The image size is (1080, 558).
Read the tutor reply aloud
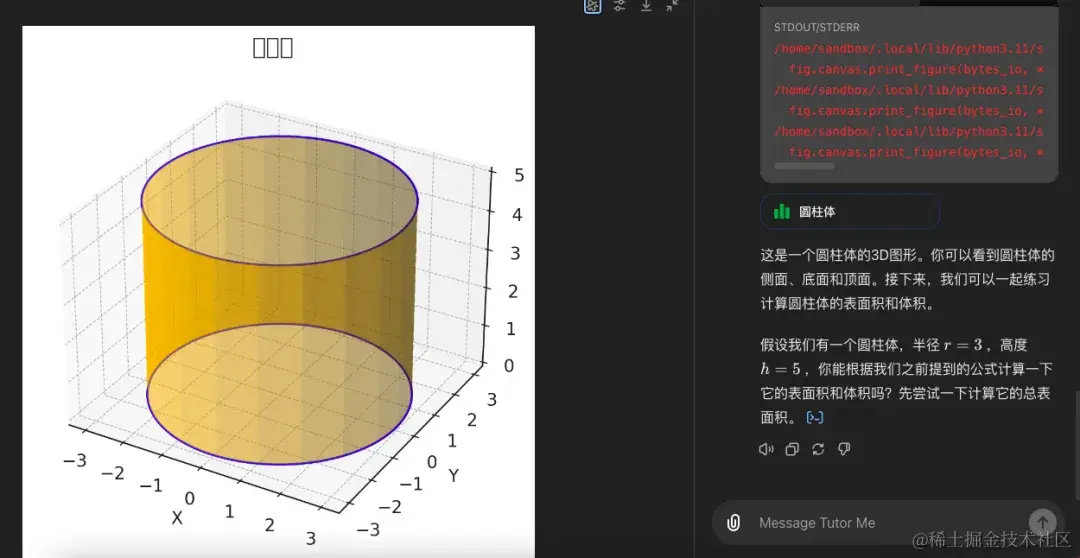[766, 449]
